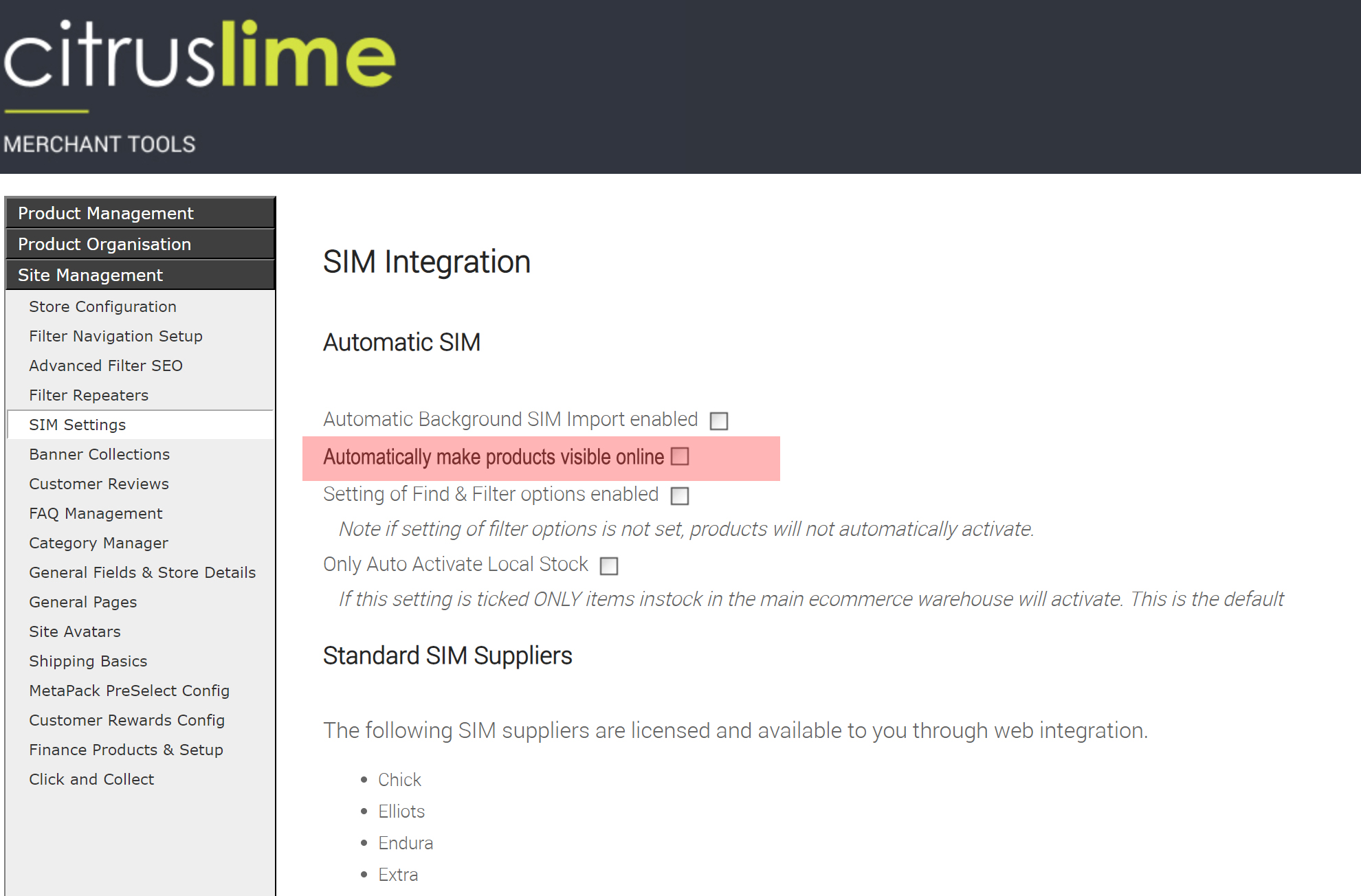Image resolution: width=1361 pixels, height=896 pixels.
Task: Click the citruslime logo
Action: [x=199, y=55]
